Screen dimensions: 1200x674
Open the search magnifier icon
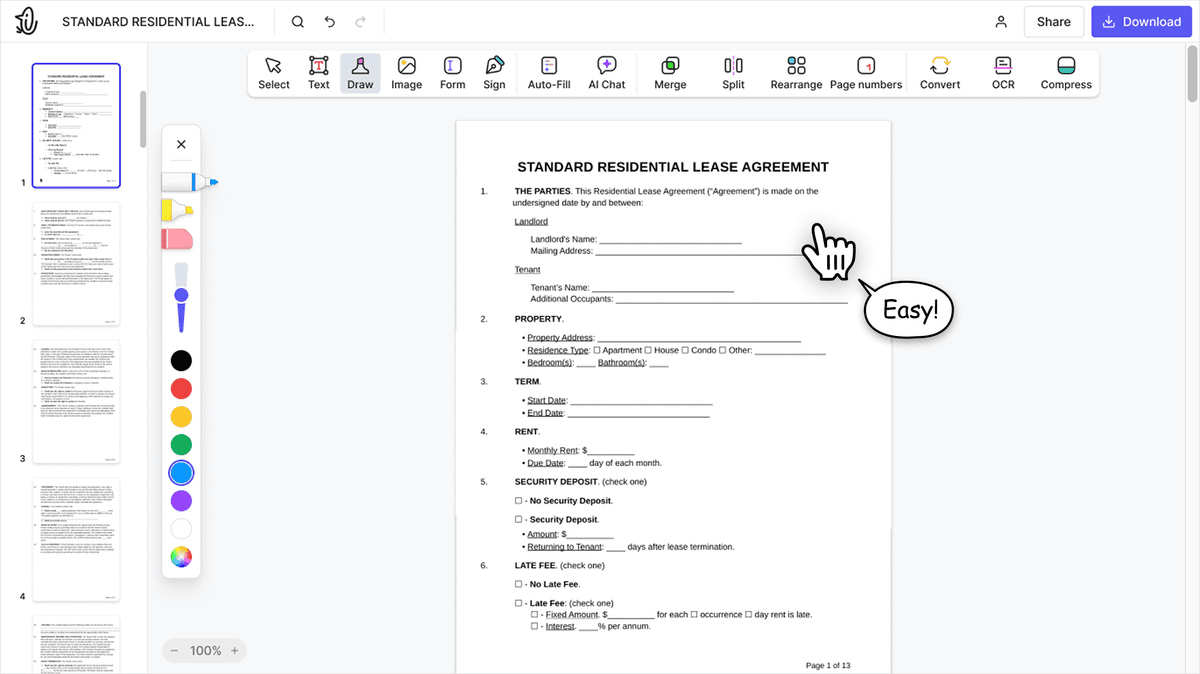(298, 22)
